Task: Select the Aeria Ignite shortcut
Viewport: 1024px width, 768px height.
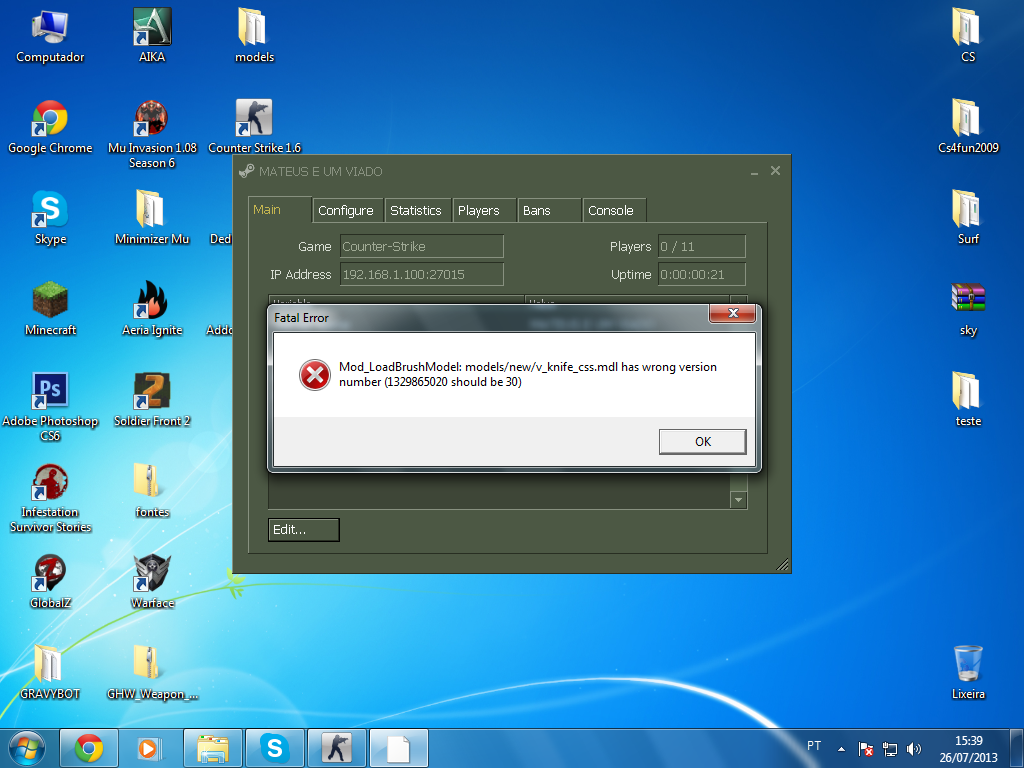Action: click(152, 302)
